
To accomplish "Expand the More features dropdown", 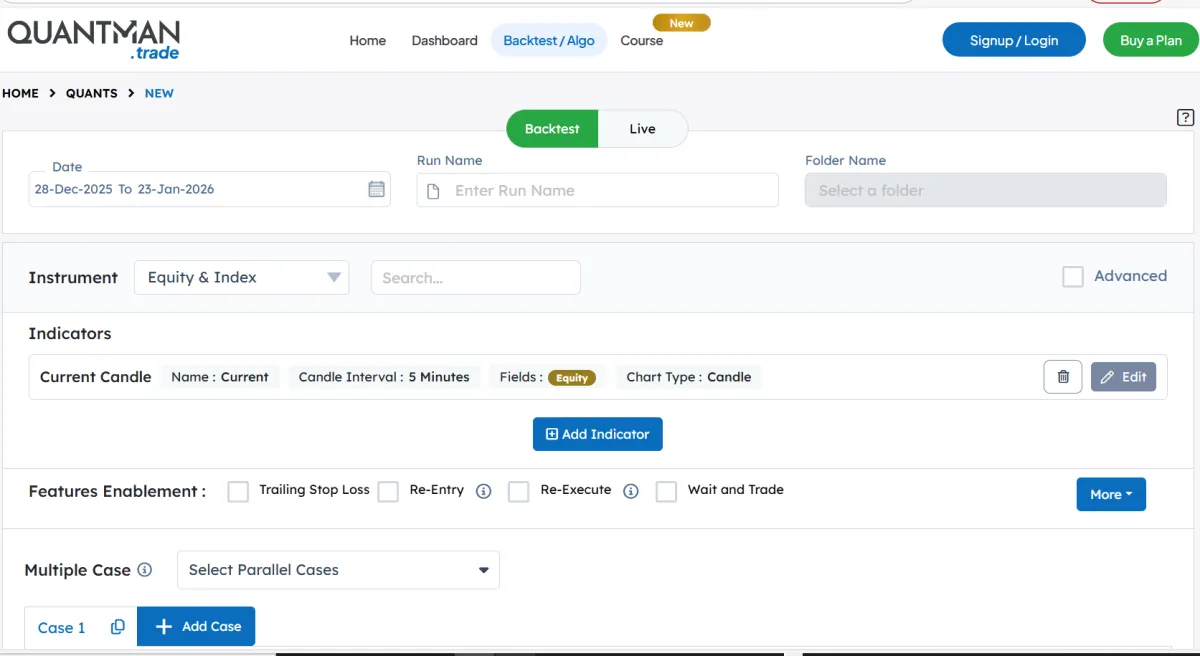I will [1111, 494].
